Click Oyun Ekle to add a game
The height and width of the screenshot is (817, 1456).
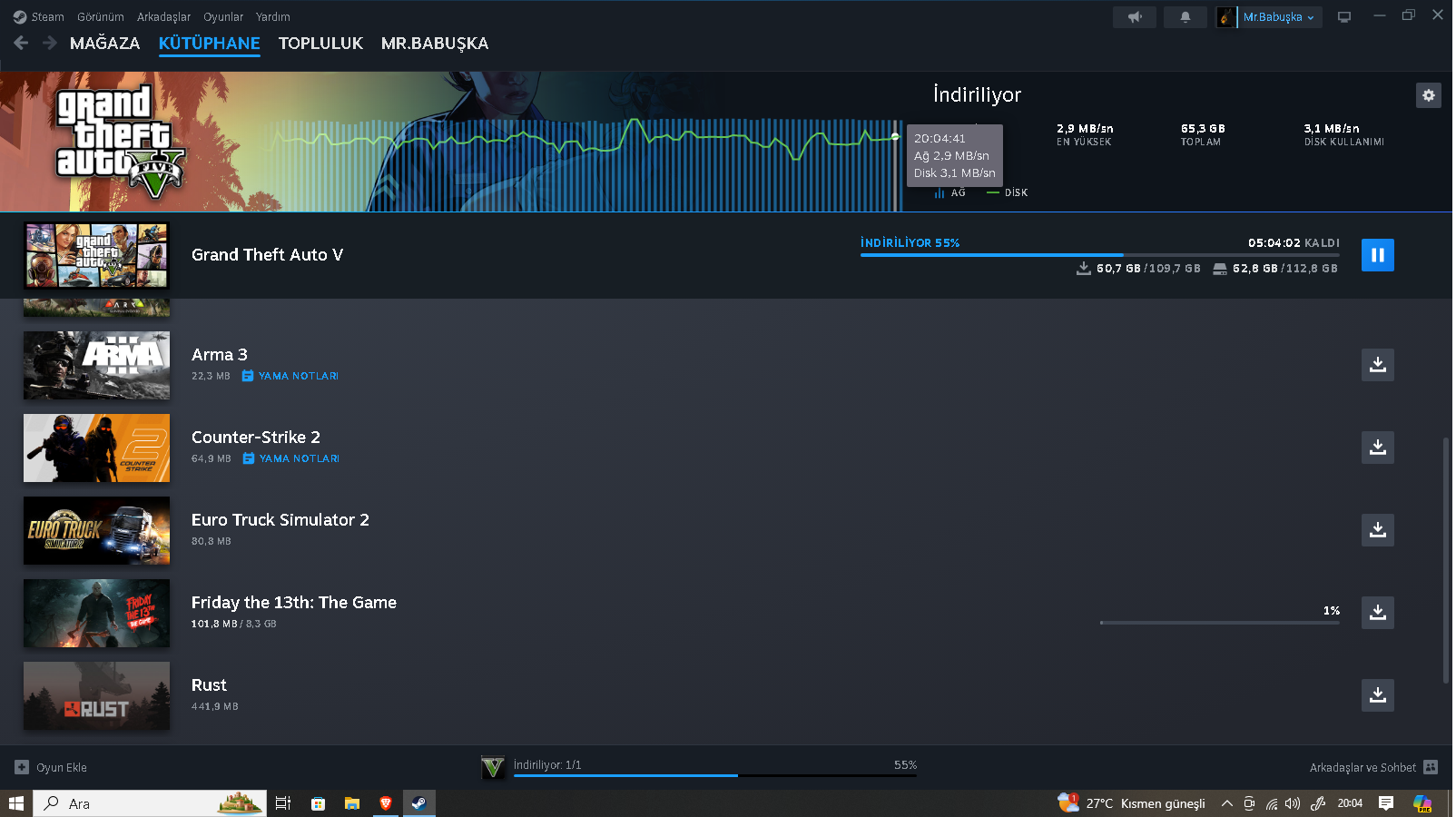pos(51,767)
